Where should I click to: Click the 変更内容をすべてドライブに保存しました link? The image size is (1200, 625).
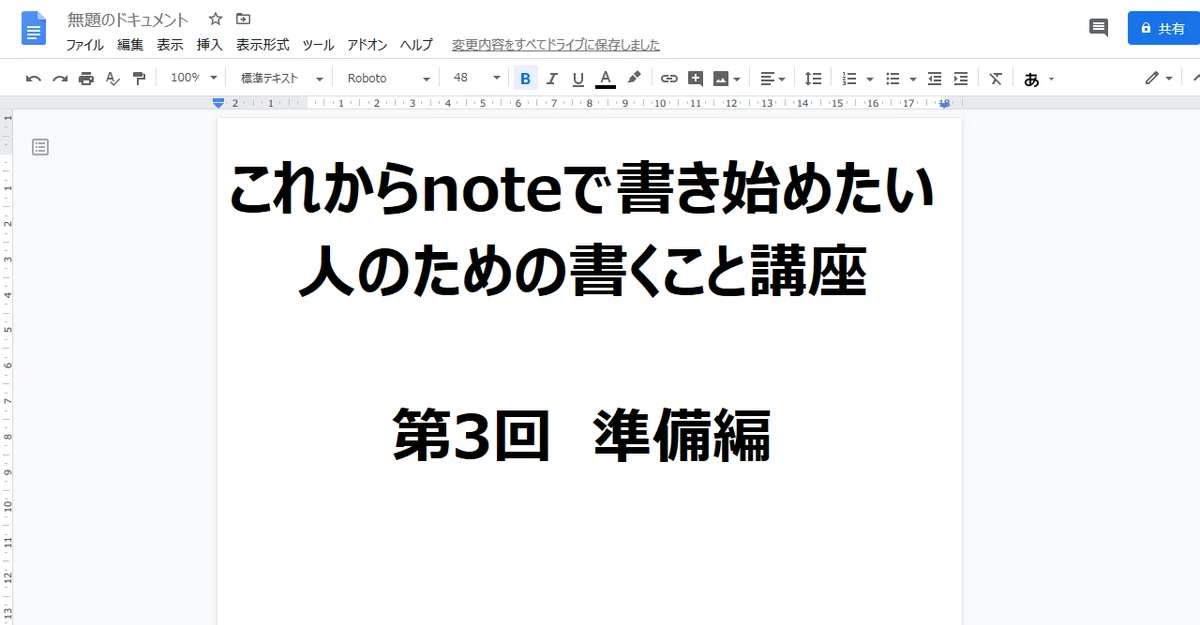coord(556,45)
